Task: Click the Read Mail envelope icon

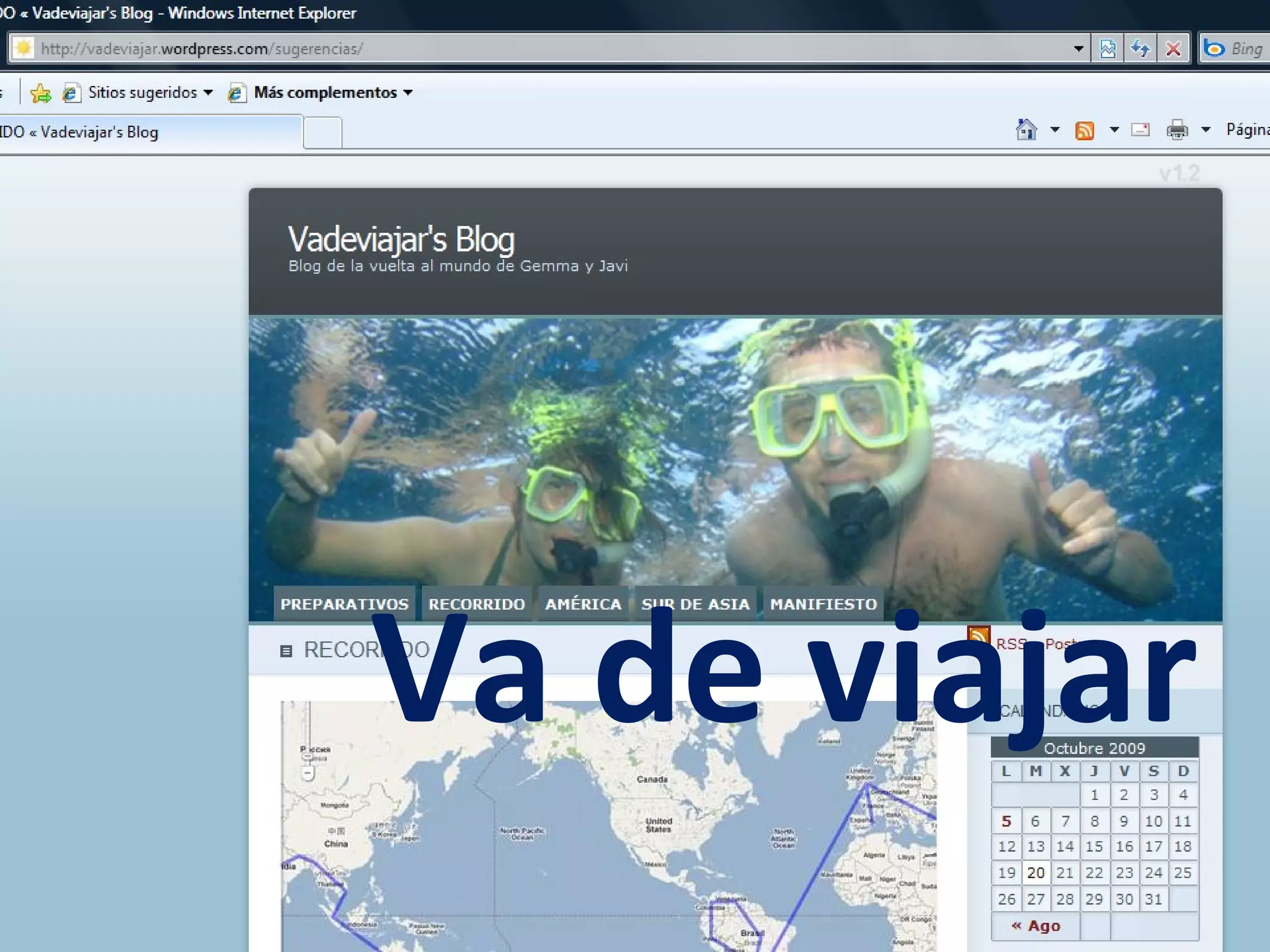Action: (x=1140, y=130)
